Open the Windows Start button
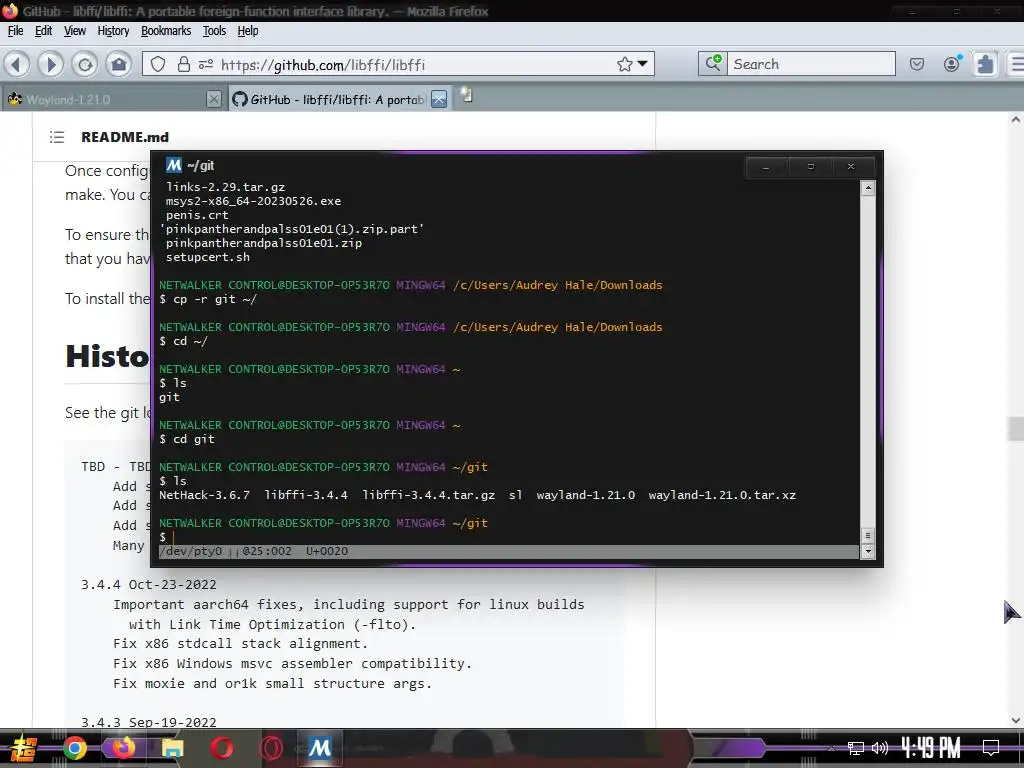This screenshot has height=768, width=1024. [x=22, y=748]
